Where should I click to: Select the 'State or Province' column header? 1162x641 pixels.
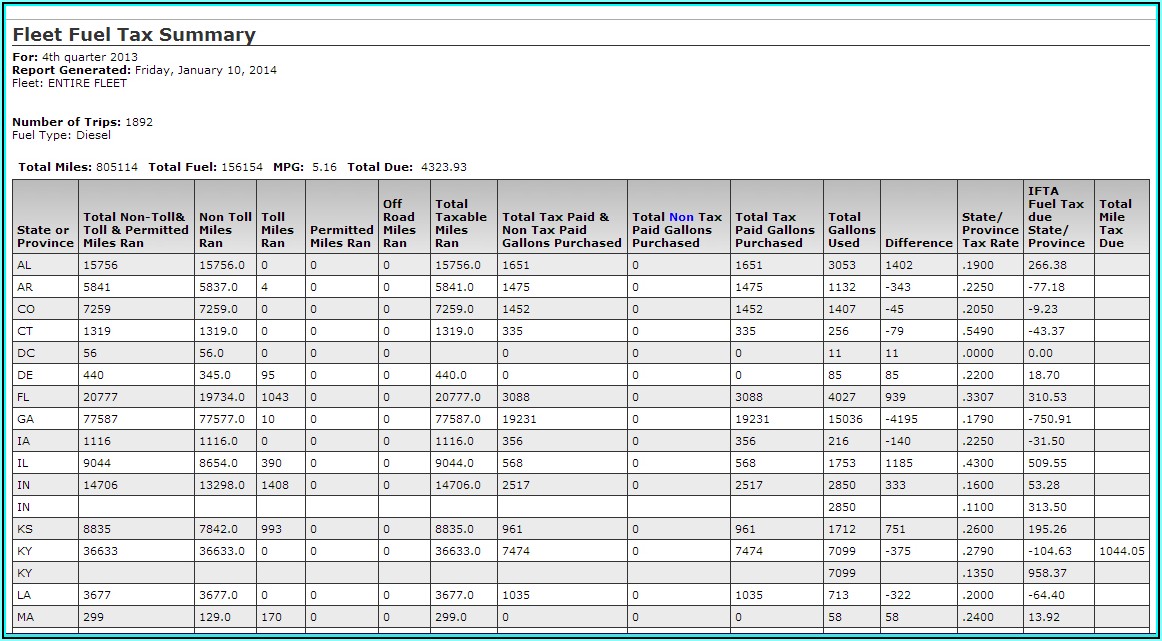pos(45,236)
